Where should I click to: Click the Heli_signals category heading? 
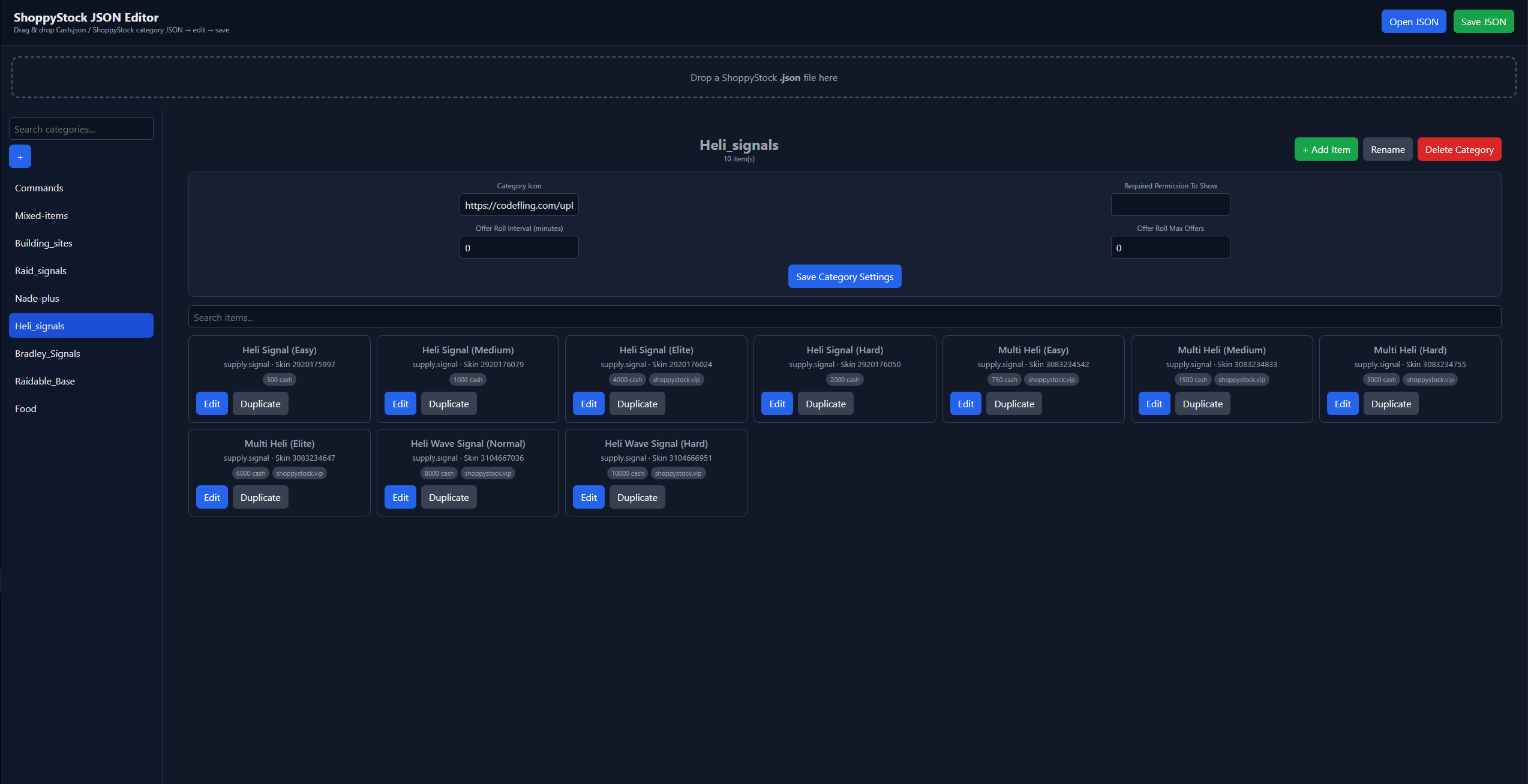coord(739,145)
